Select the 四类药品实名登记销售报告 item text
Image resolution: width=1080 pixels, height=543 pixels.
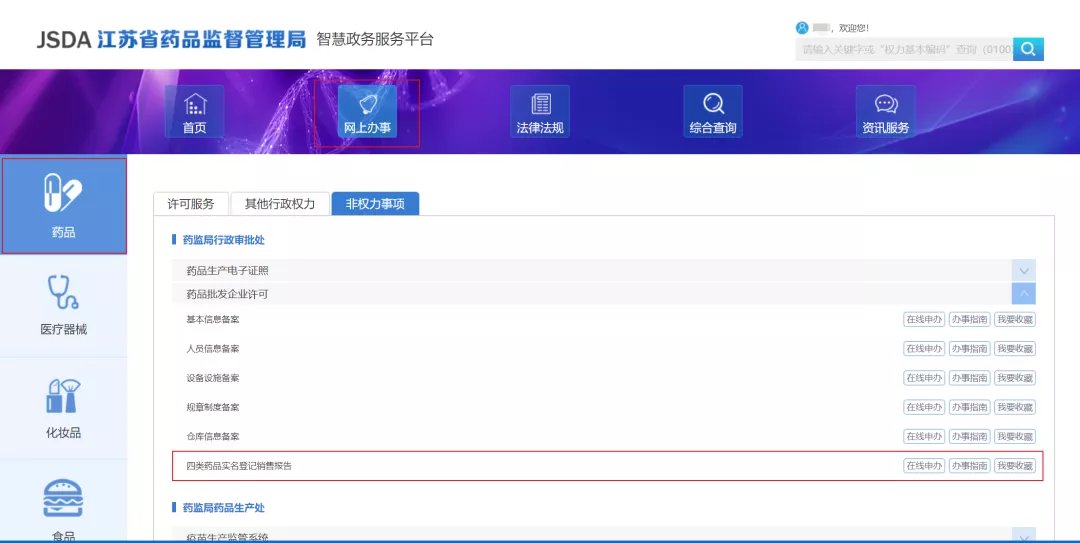[x=239, y=466]
